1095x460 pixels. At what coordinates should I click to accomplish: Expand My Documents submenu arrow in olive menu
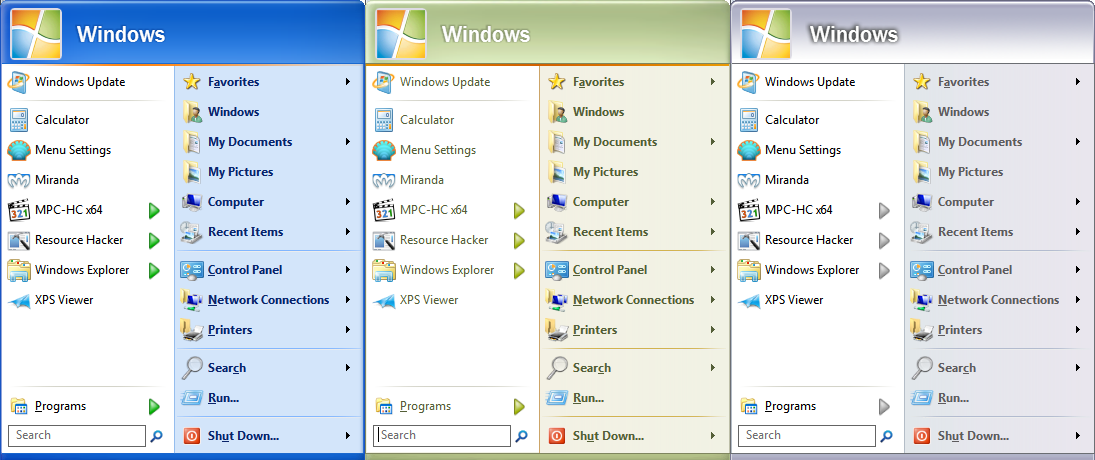point(713,142)
